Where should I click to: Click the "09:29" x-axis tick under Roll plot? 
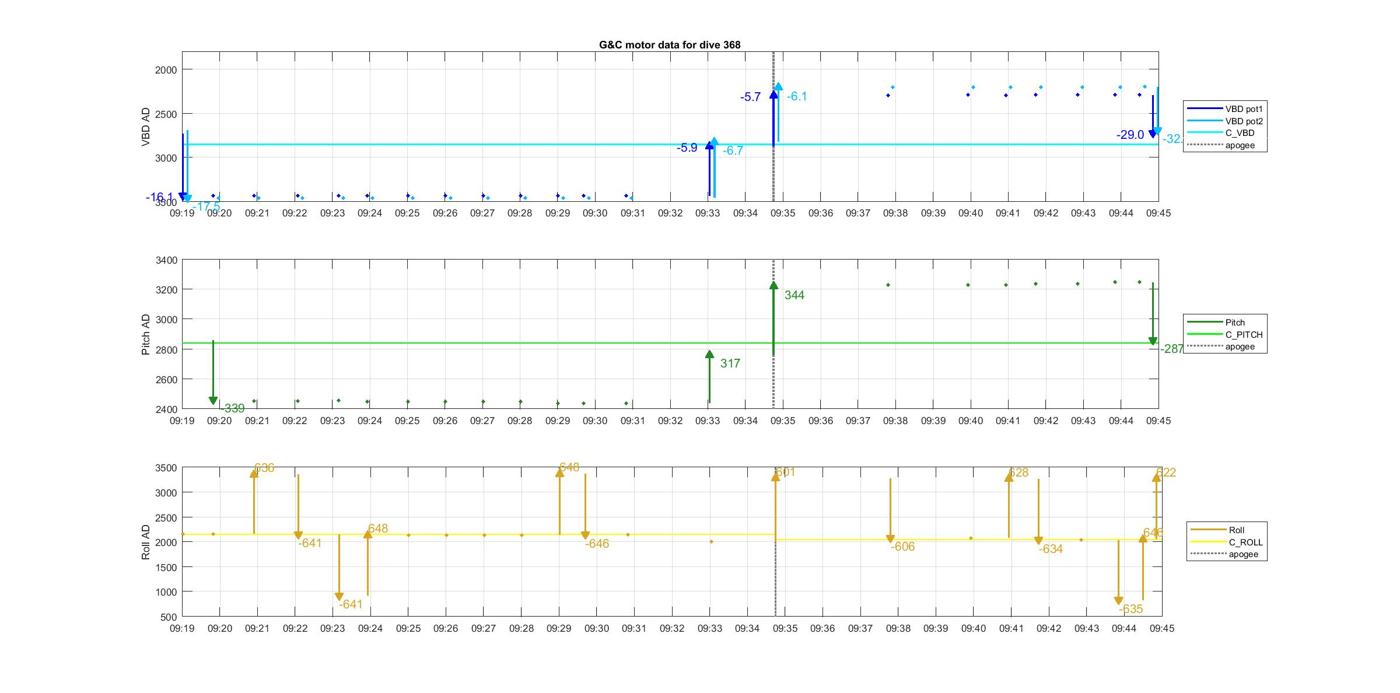pyautogui.click(x=559, y=628)
